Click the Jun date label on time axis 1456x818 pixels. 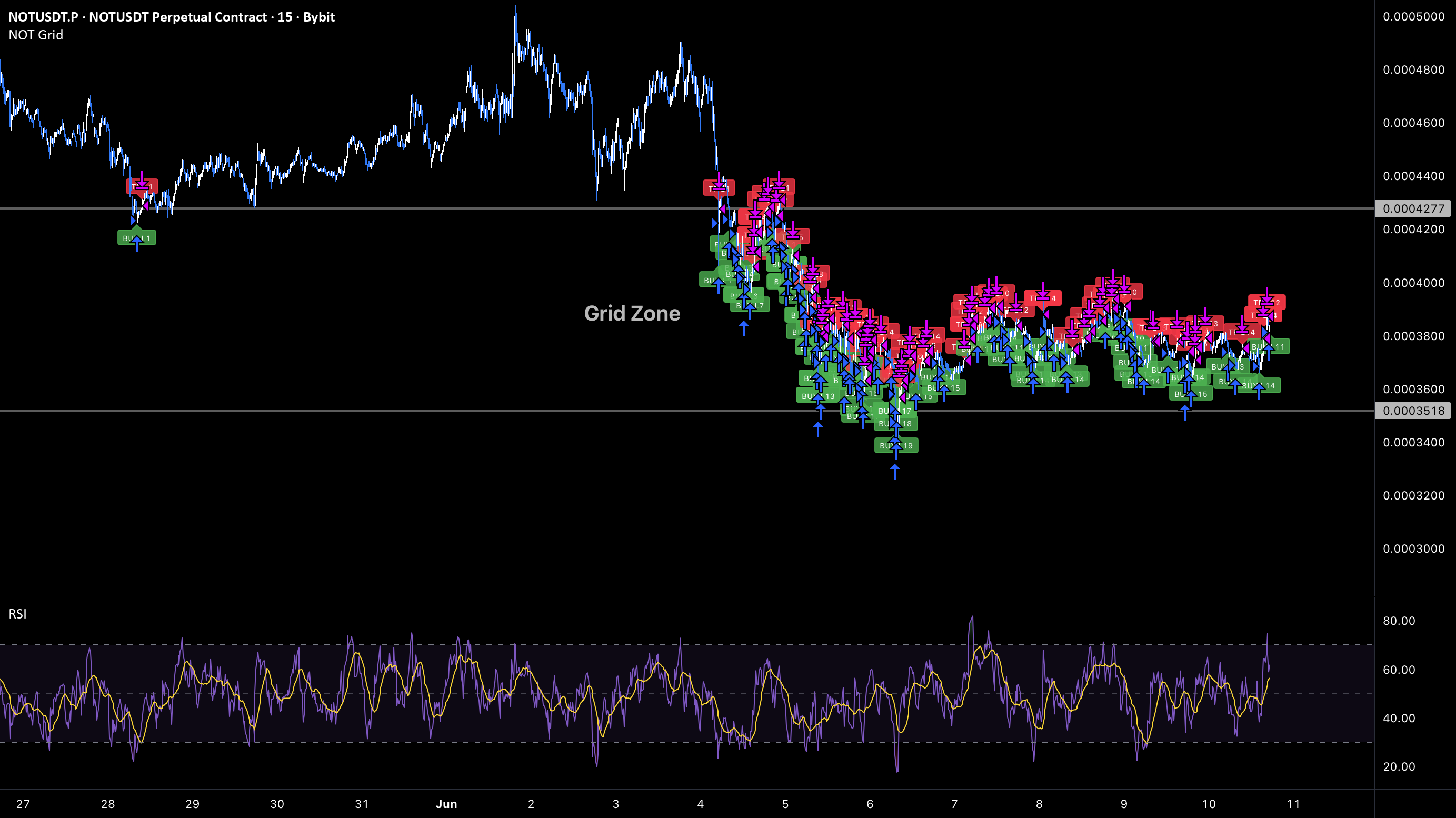coord(446,804)
